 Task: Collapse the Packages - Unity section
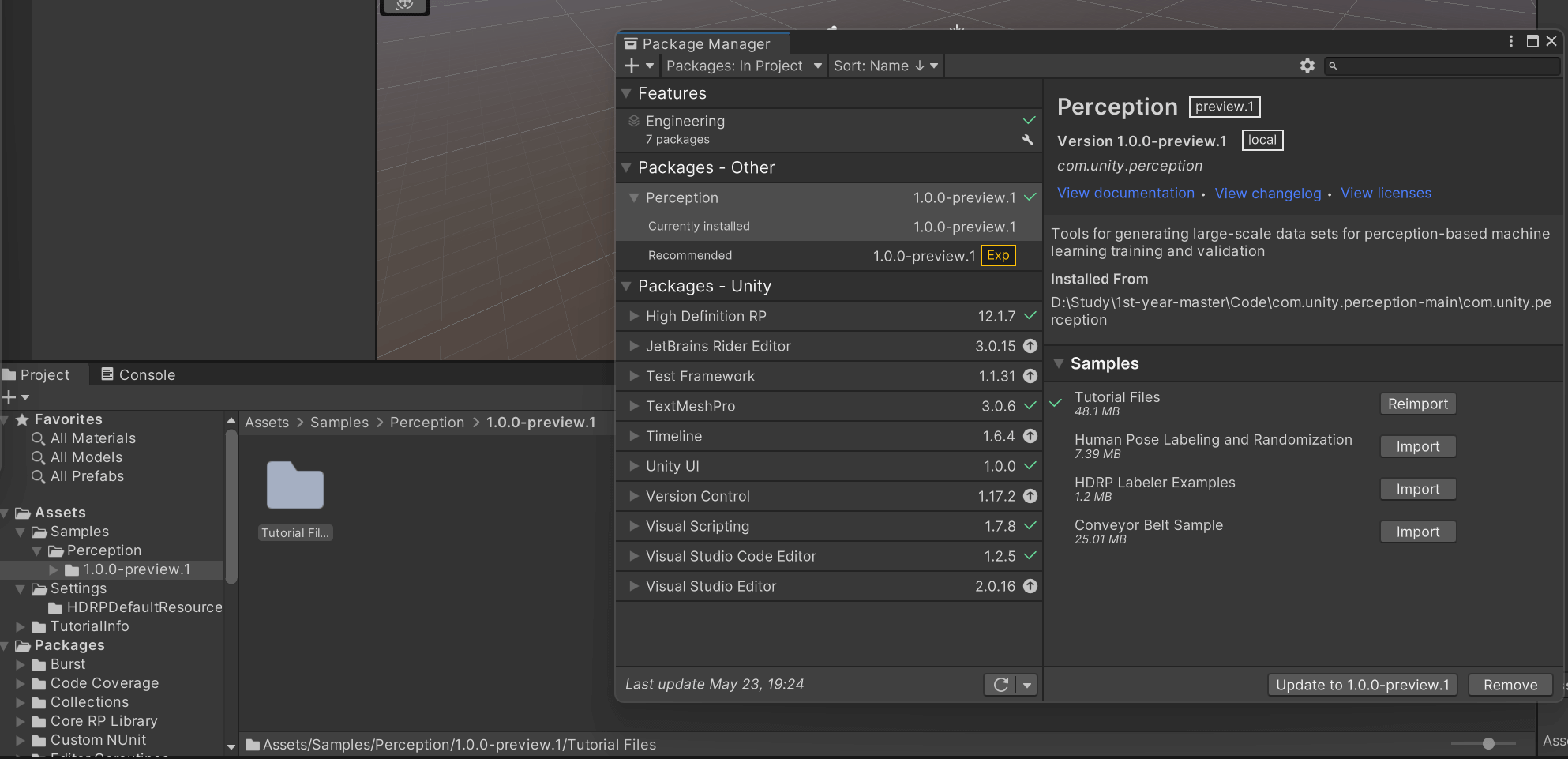626,286
